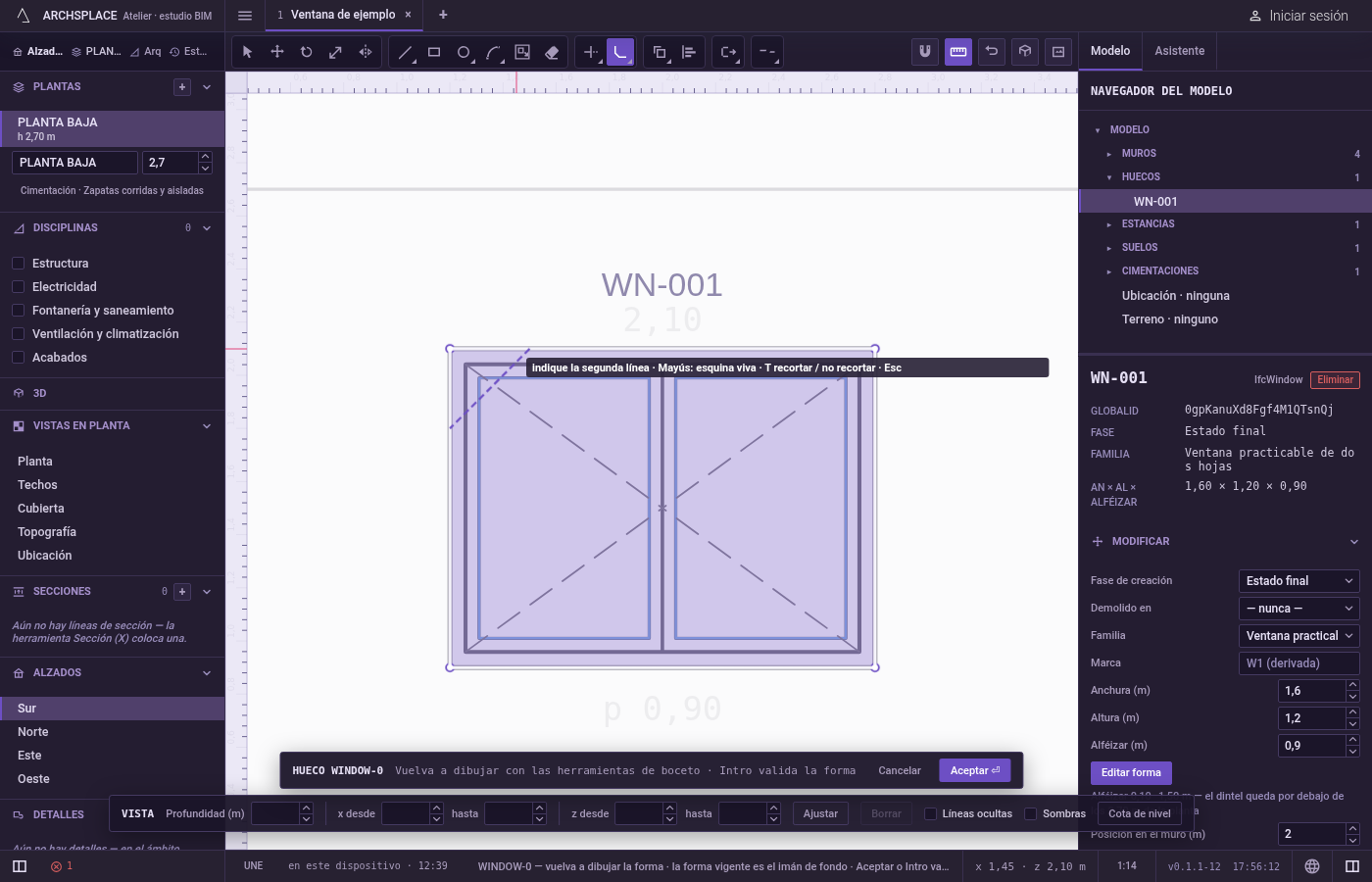Screen dimensions: 1372x882
Task: Switch to the Asistente tab
Action: point(1179,51)
